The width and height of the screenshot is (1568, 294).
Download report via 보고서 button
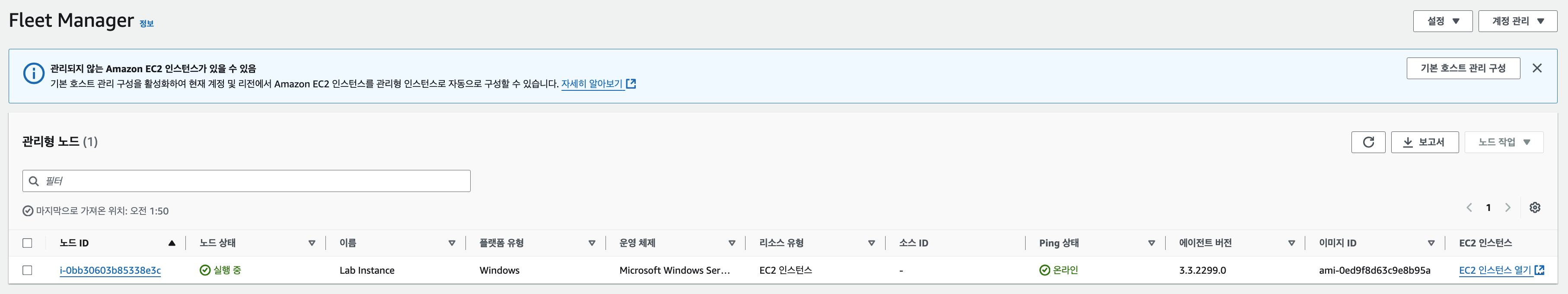pyautogui.click(x=1425, y=142)
